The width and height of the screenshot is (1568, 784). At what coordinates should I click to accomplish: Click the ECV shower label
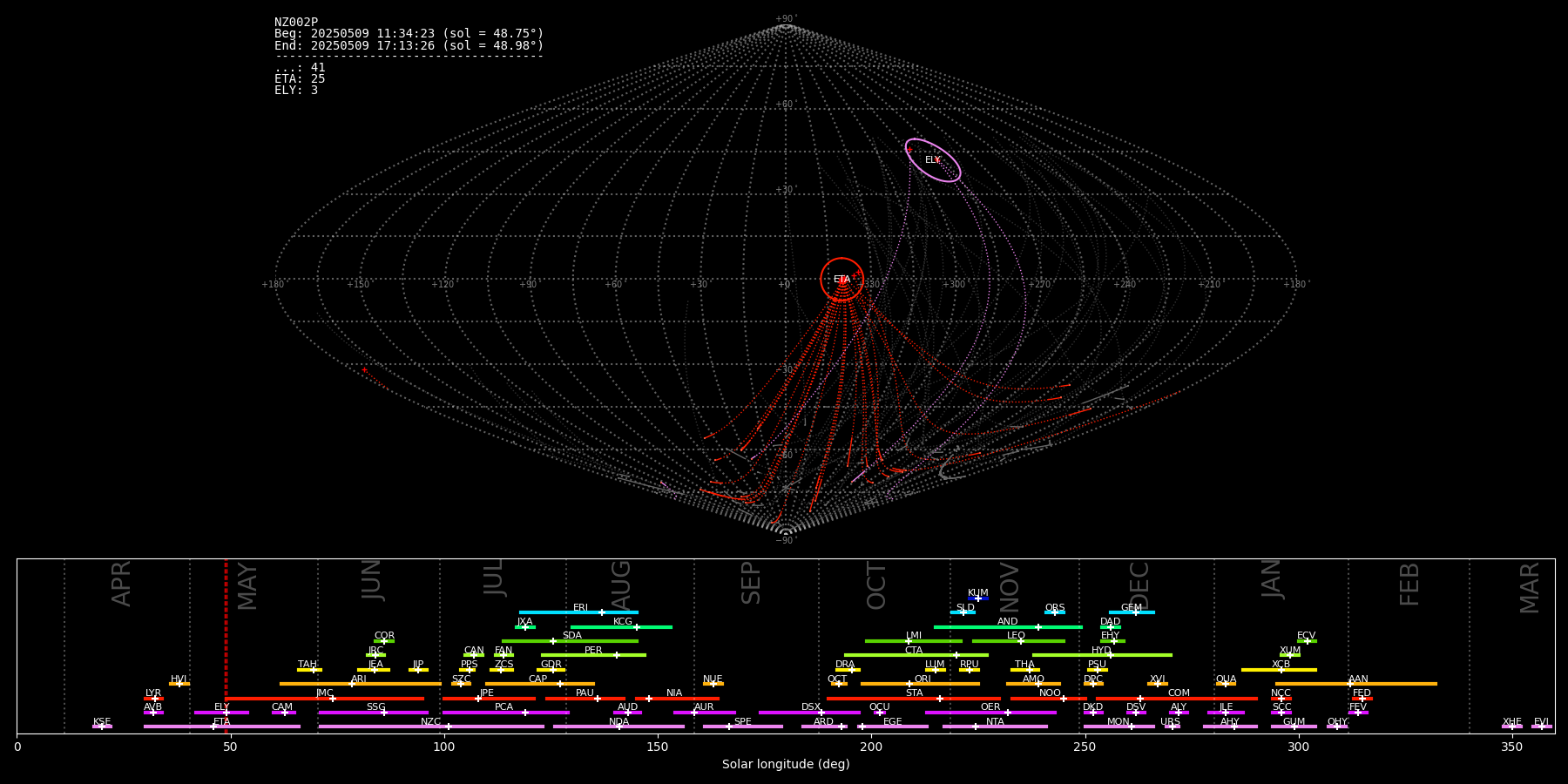1307,636
